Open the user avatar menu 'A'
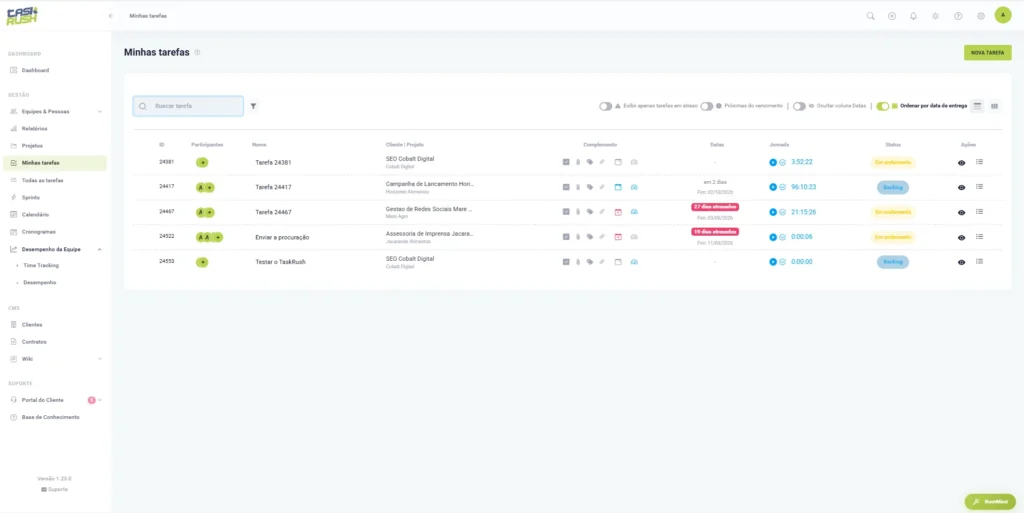The image size is (1024, 513). pyautogui.click(x=1003, y=15)
